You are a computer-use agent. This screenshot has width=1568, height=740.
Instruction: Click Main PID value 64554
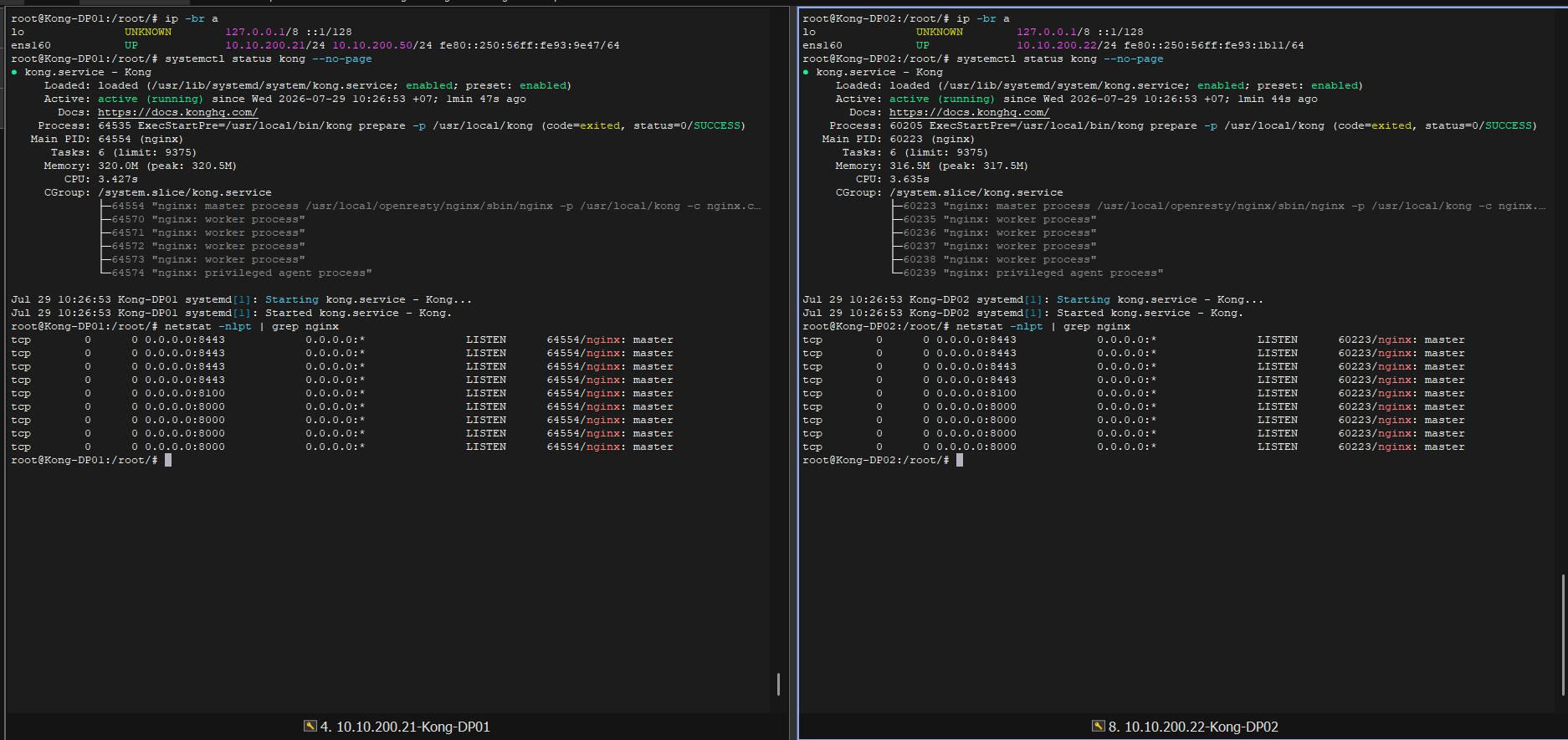[115, 139]
